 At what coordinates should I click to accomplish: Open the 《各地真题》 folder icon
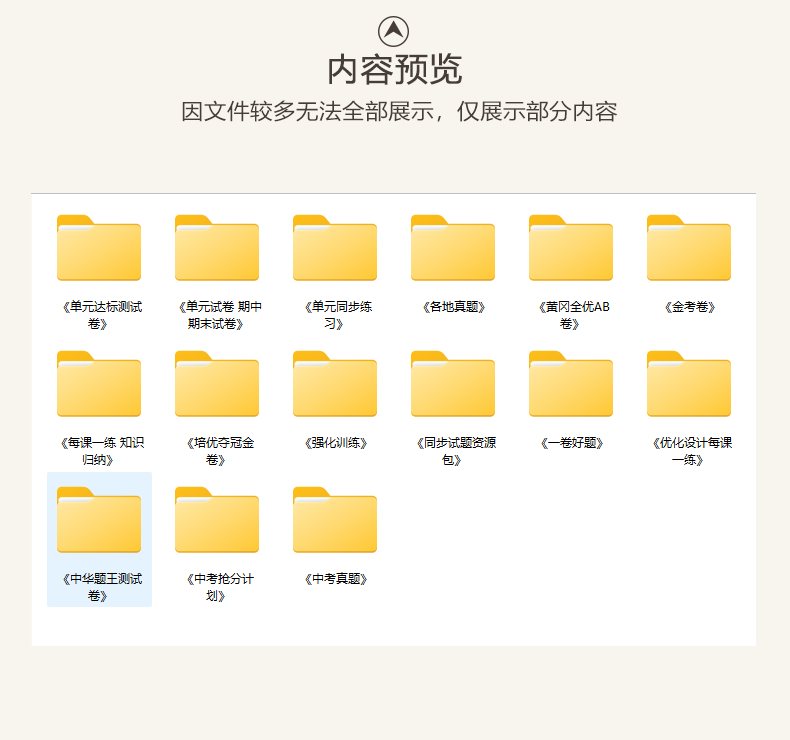[x=452, y=248]
